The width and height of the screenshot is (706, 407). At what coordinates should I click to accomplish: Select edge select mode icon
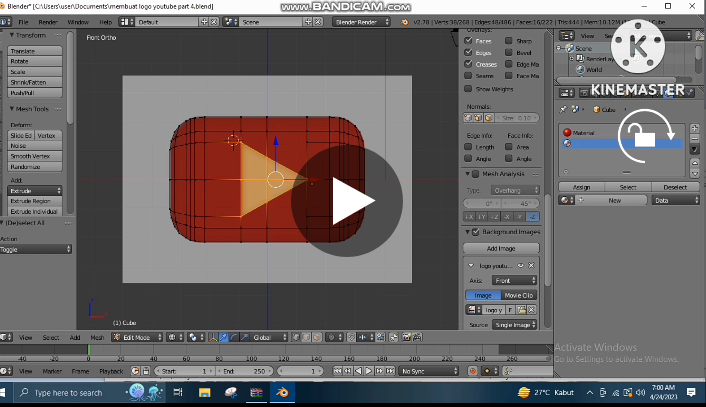tap(306, 337)
